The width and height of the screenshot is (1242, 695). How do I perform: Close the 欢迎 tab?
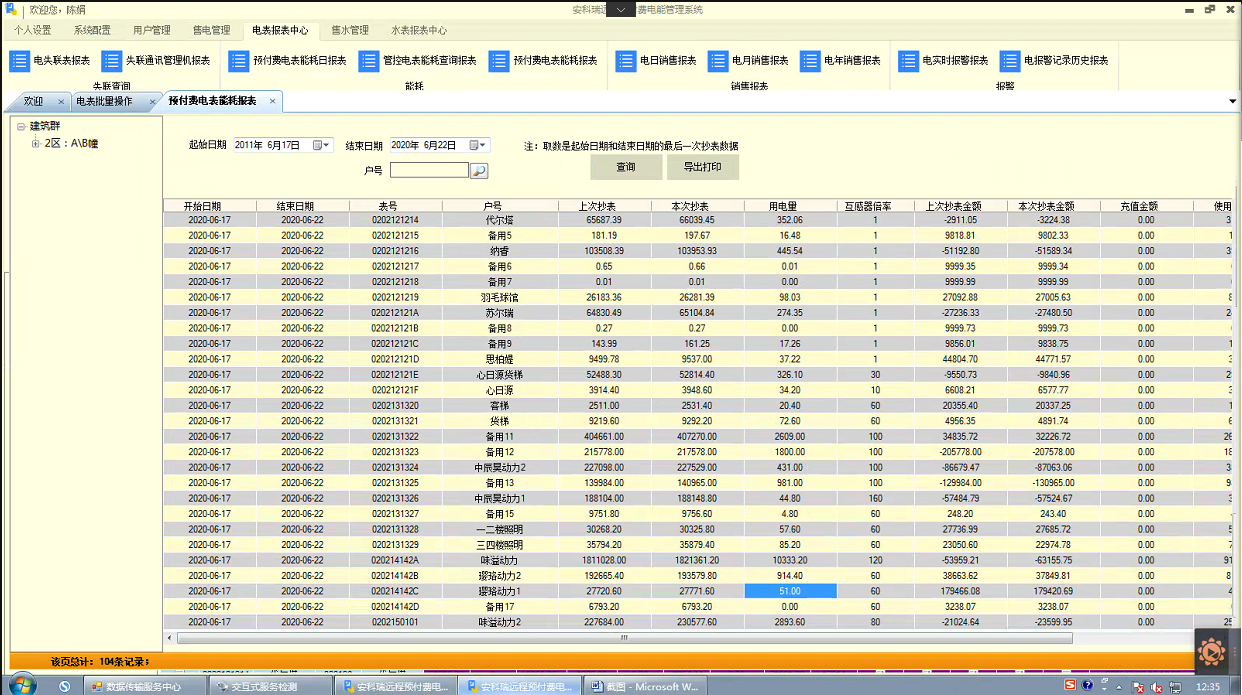click(61, 102)
